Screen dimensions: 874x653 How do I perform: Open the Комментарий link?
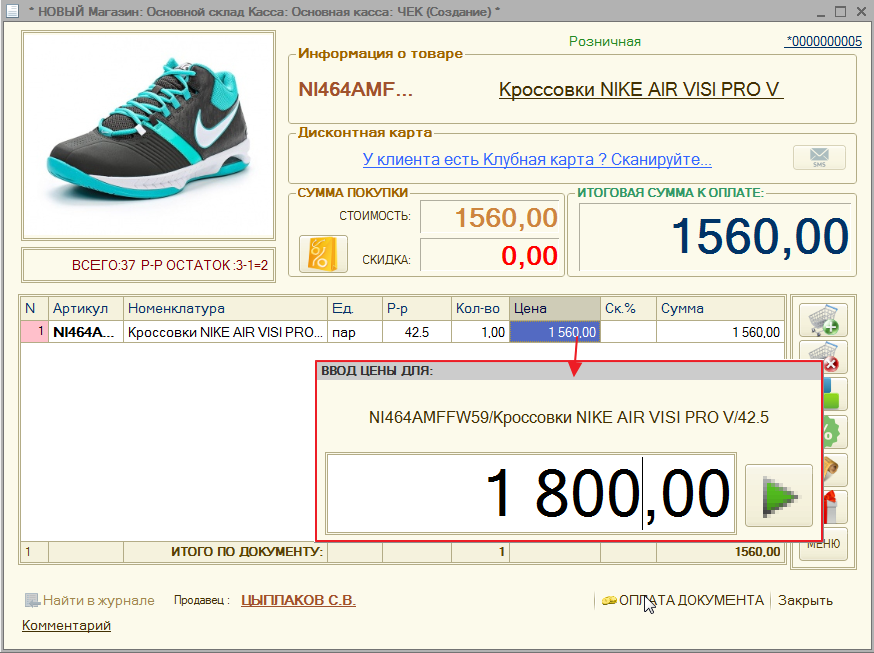[66, 625]
